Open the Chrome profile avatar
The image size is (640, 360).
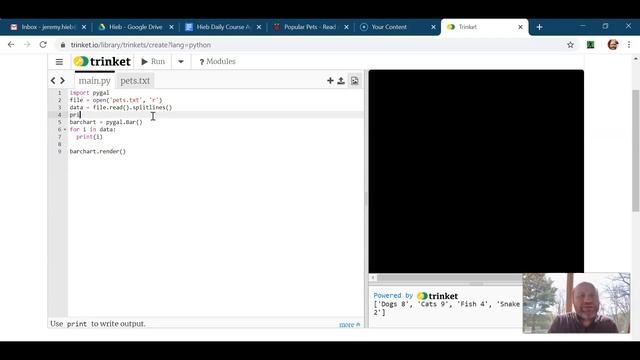(613, 44)
